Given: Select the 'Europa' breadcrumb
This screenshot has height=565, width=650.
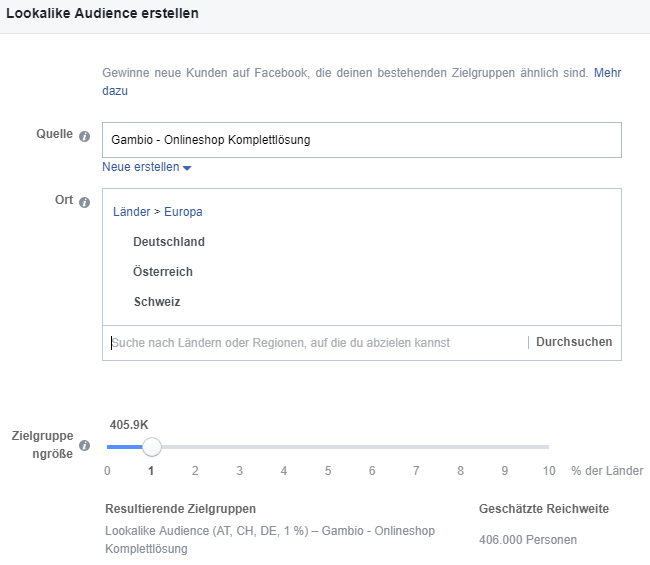Looking at the screenshot, I should [183, 212].
